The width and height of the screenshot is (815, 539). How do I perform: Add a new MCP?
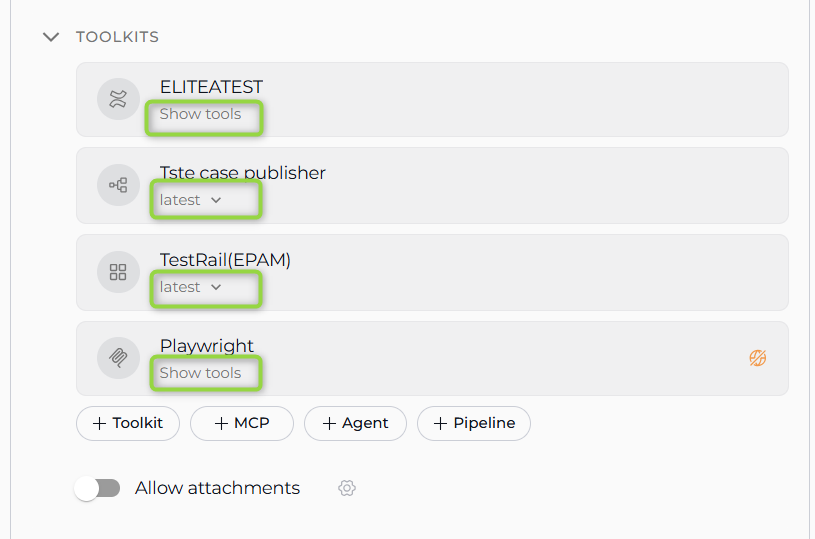[242, 423]
